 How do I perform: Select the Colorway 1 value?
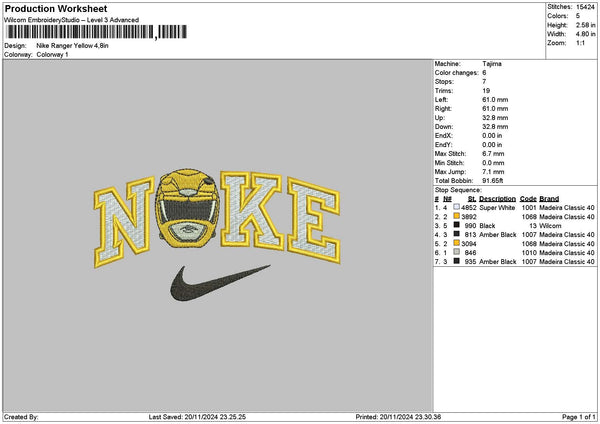pyautogui.click(x=52, y=55)
